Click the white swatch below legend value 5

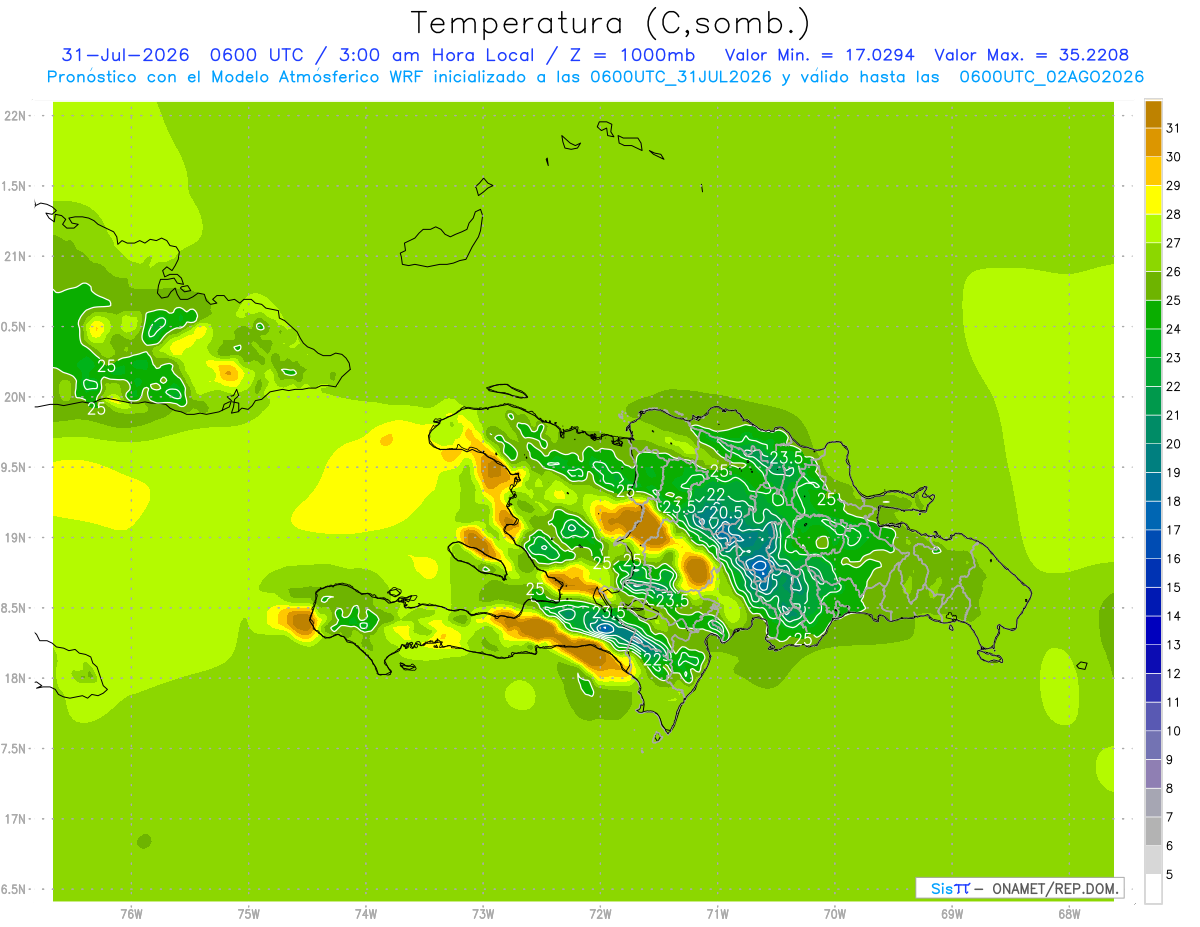[1153, 889]
